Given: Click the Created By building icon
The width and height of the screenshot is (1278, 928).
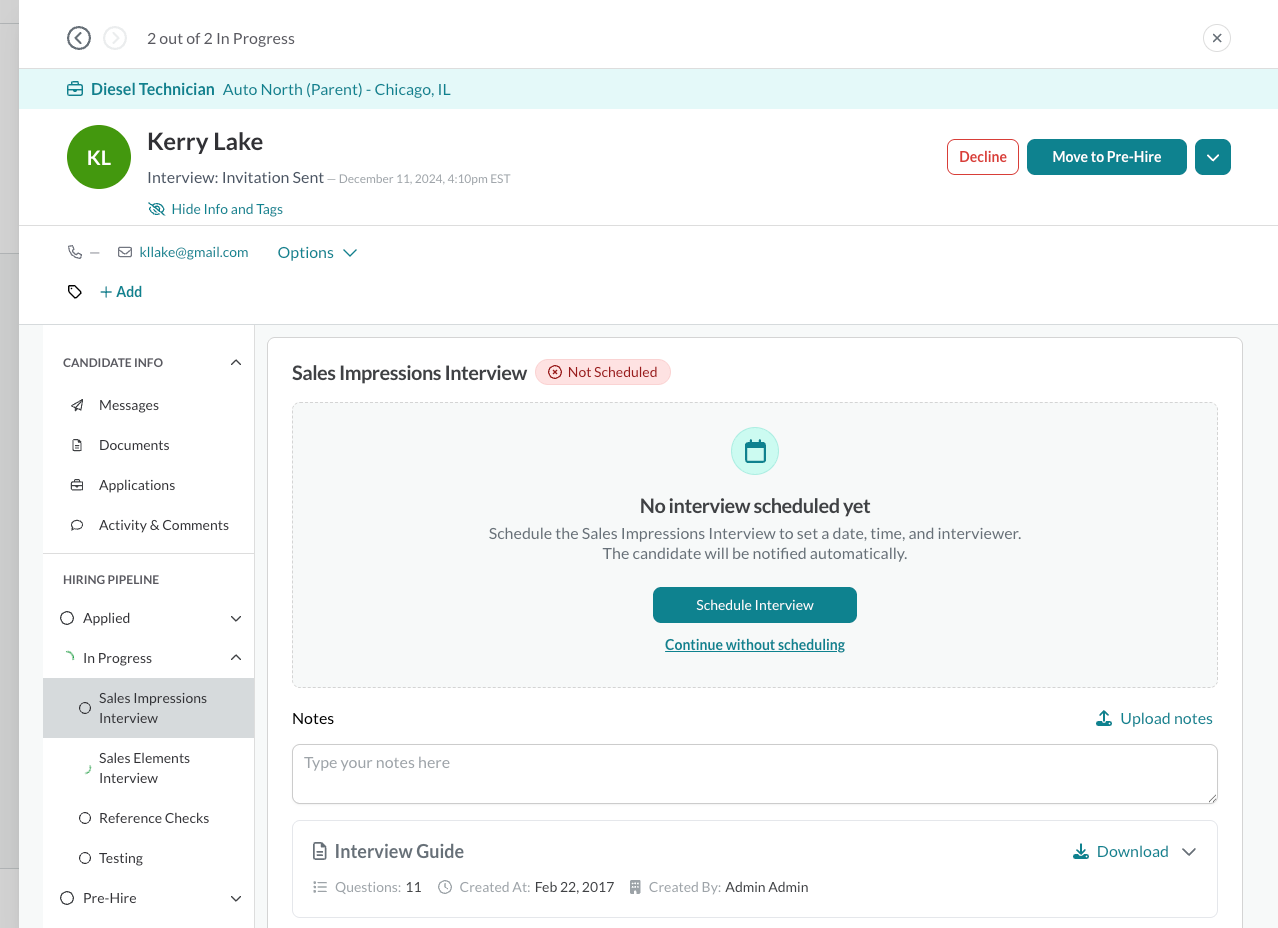Looking at the screenshot, I should (635, 887).
